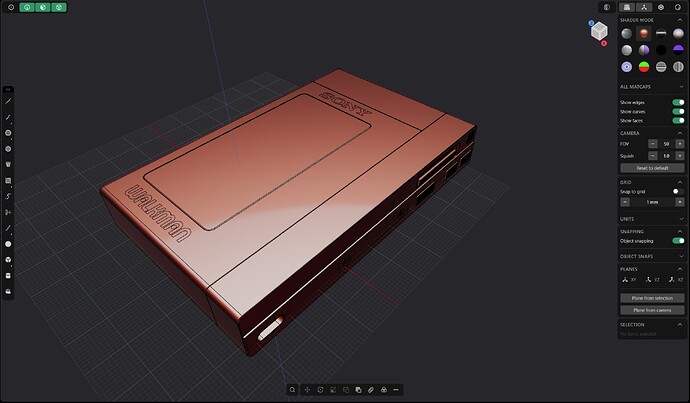Click the Reset to default button
This screenshot has width=690, height=403.
click(652, 168)
